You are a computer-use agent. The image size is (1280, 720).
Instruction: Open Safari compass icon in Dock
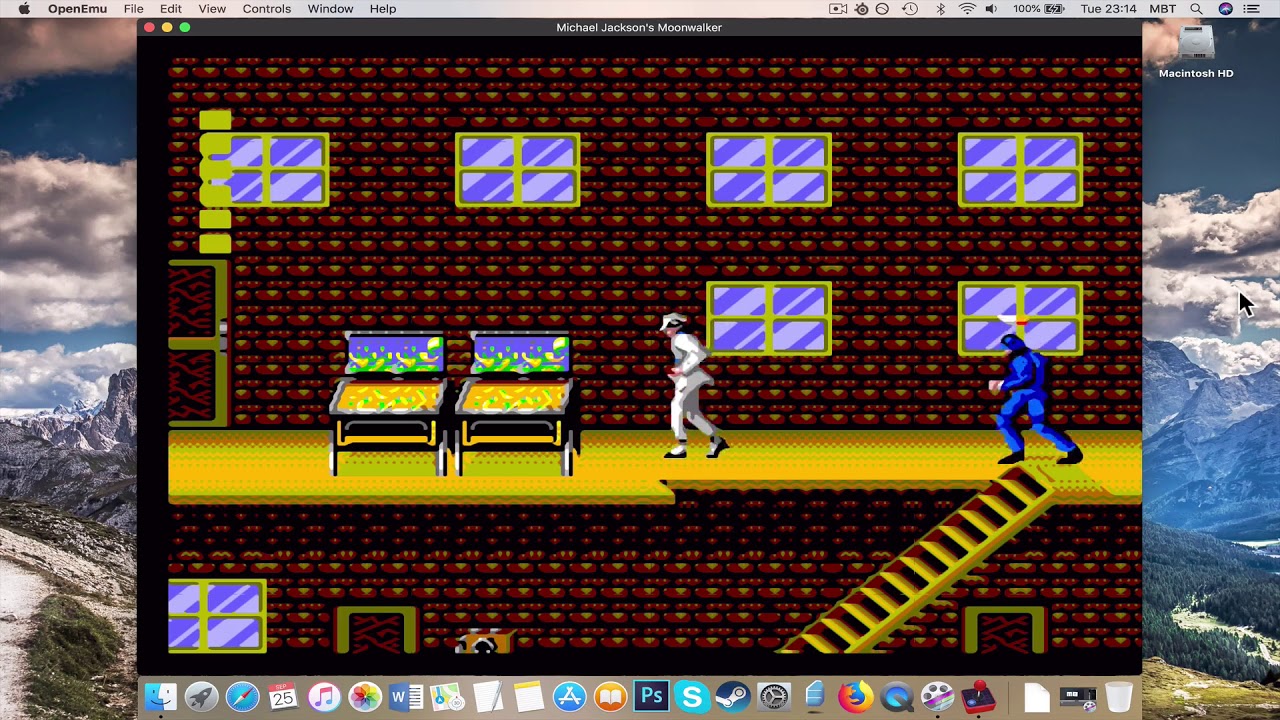(x=242, y=697)
